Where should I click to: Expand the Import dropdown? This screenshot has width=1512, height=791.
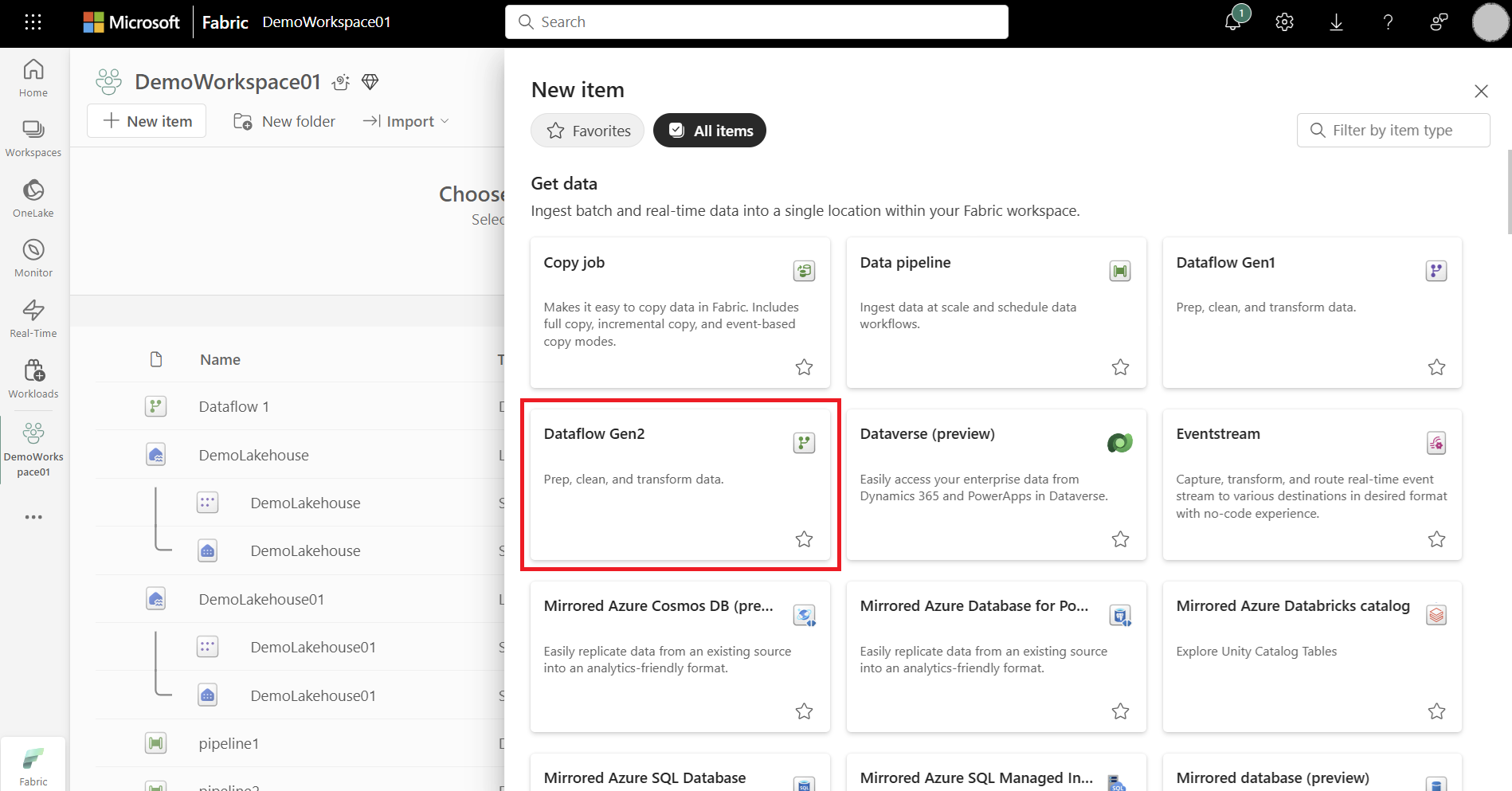click(x=406, y=121)
